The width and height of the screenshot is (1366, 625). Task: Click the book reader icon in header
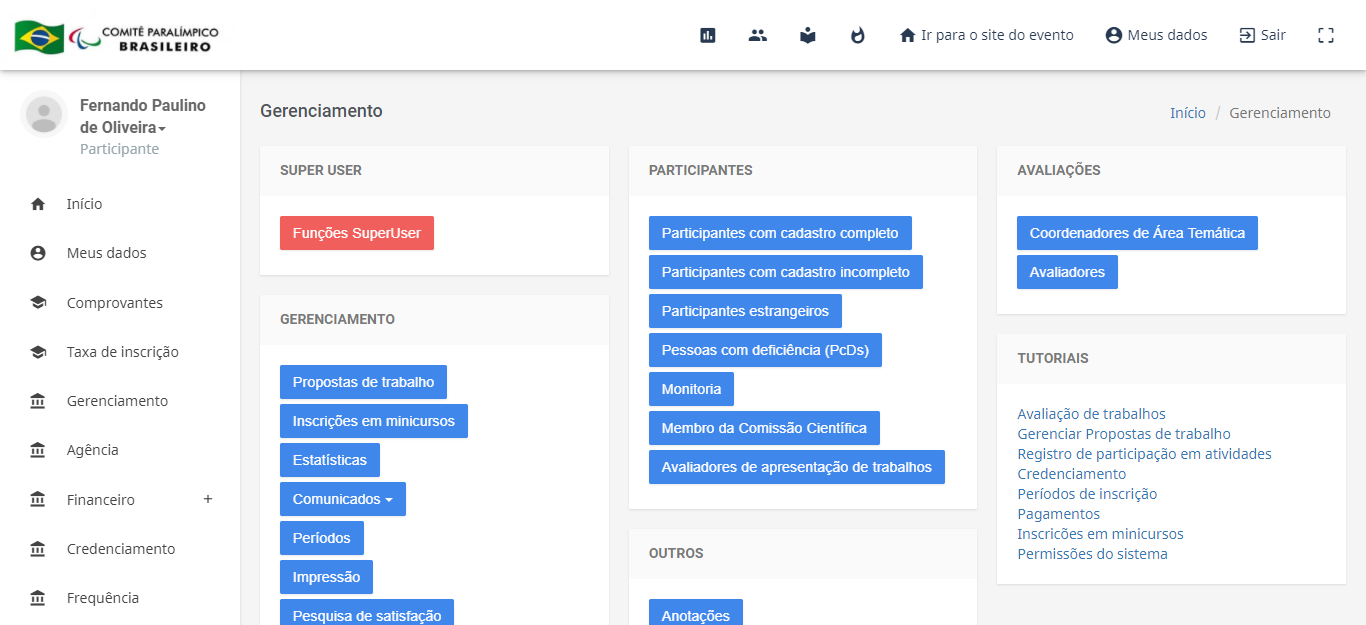pos(808,35)
